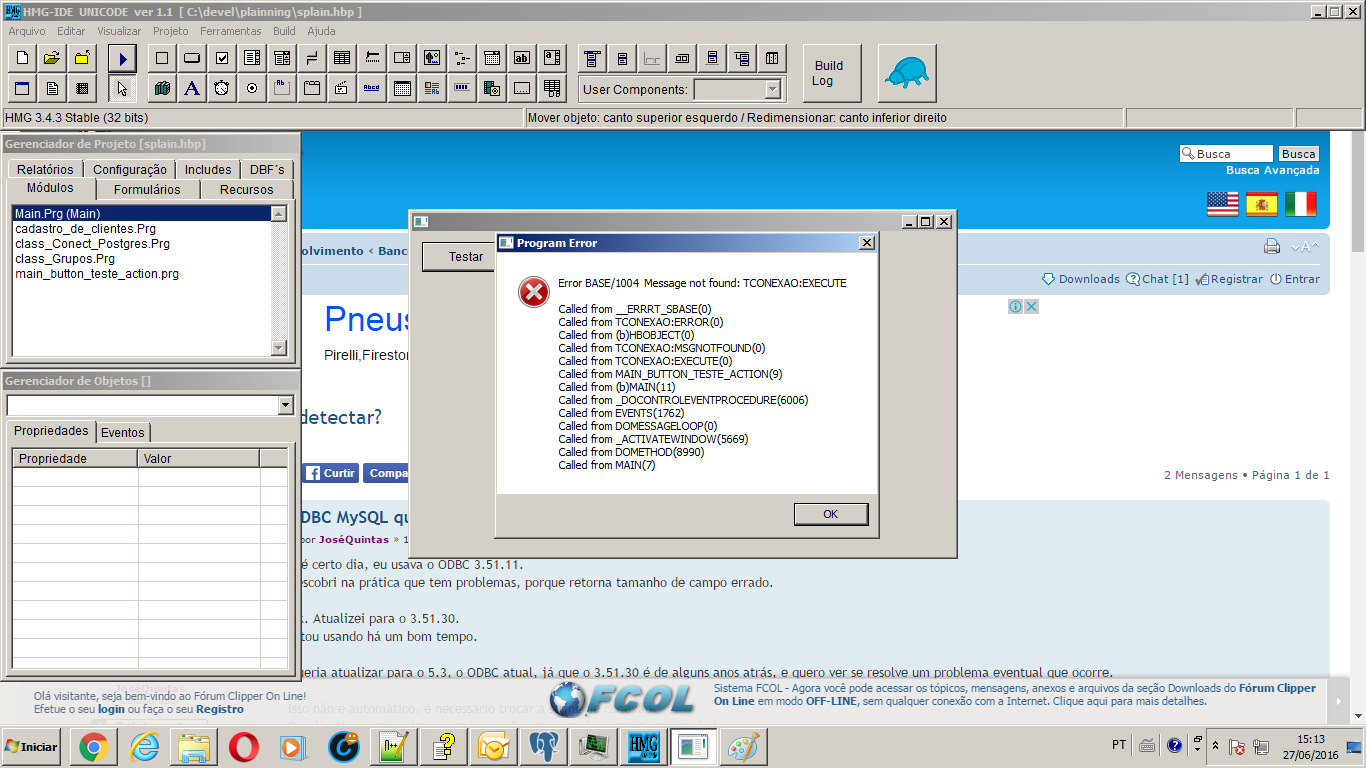This screenshot has height=768, width=1366.
Task: Select the Tab control icon
Action: point(312,88)
